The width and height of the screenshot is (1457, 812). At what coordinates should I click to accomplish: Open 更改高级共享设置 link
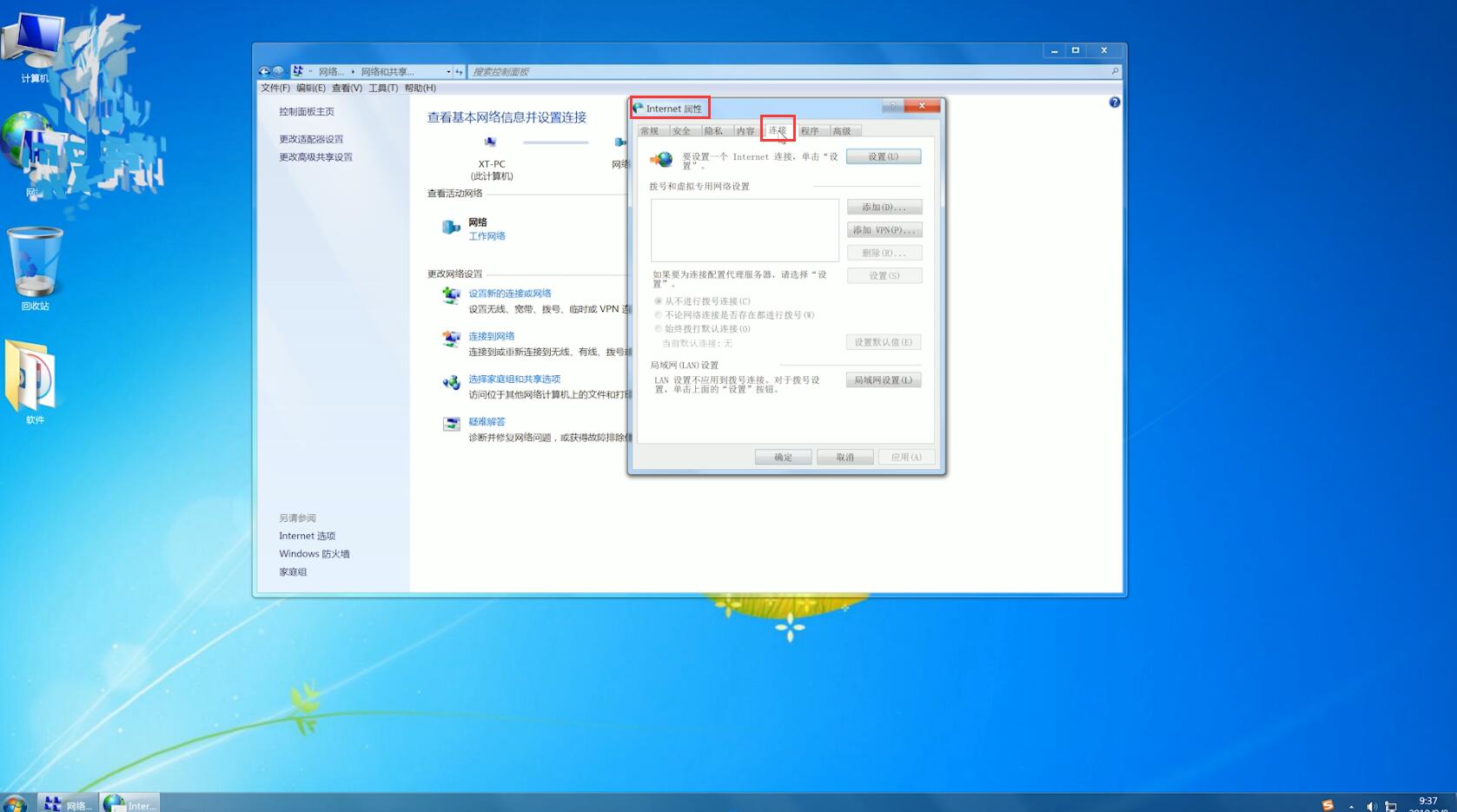click(x=315, y=157)
